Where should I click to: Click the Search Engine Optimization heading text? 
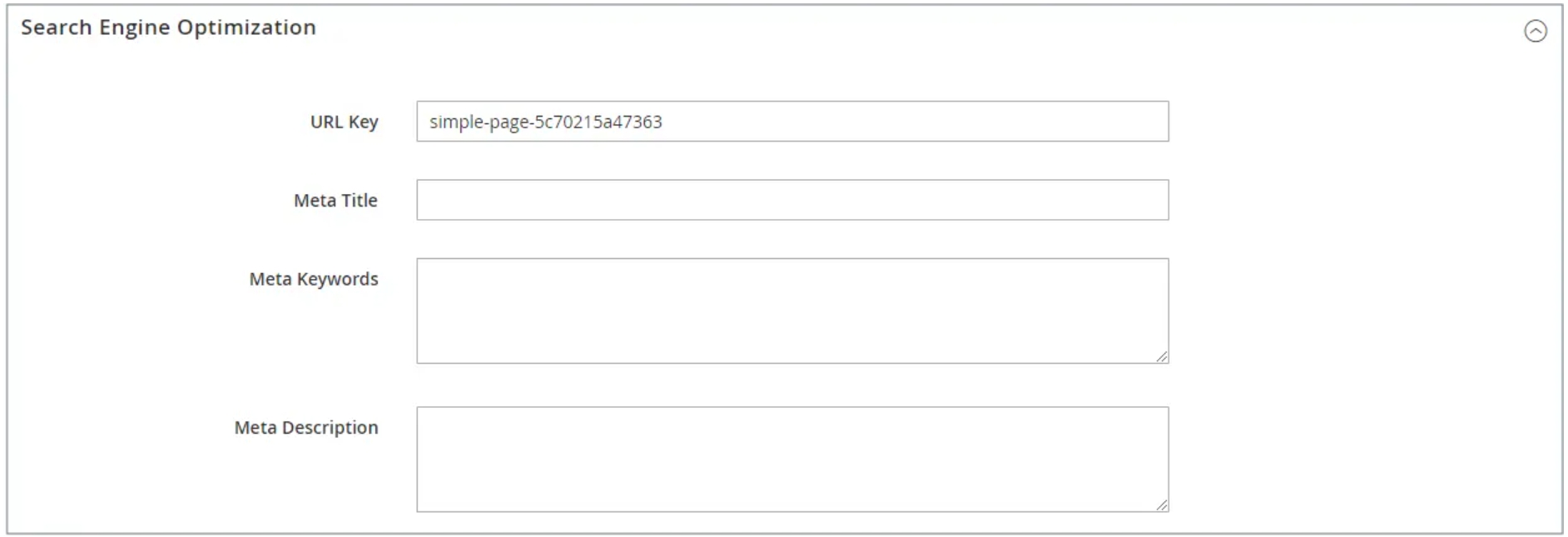[x=168, y=27]
